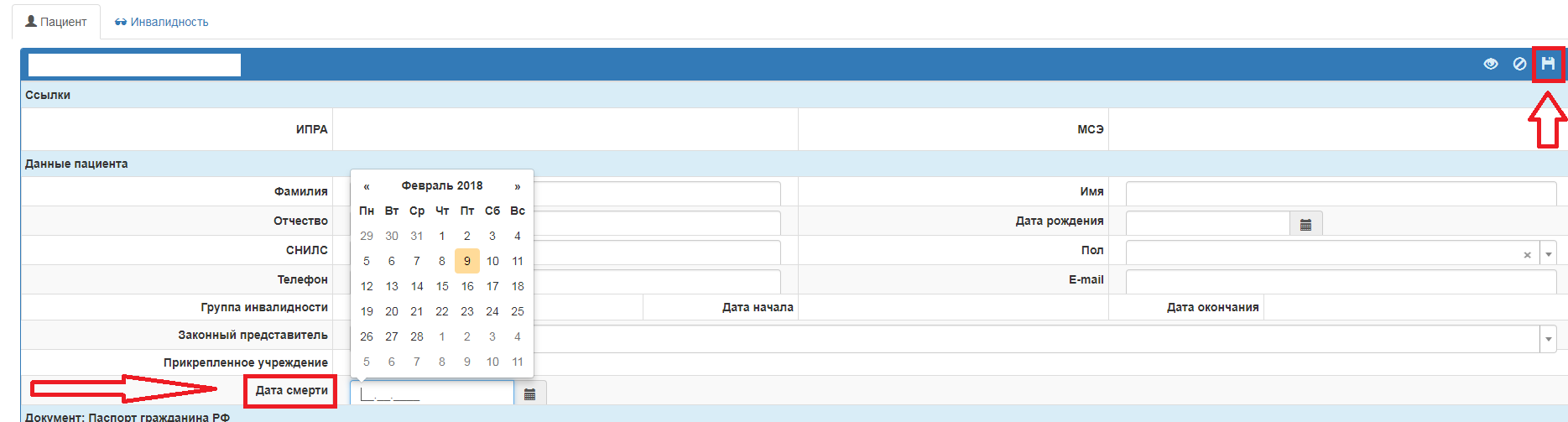This screenshot has width=1568, height=422.
Task: Select the Пациент tab
Action: tap(56, 22)
